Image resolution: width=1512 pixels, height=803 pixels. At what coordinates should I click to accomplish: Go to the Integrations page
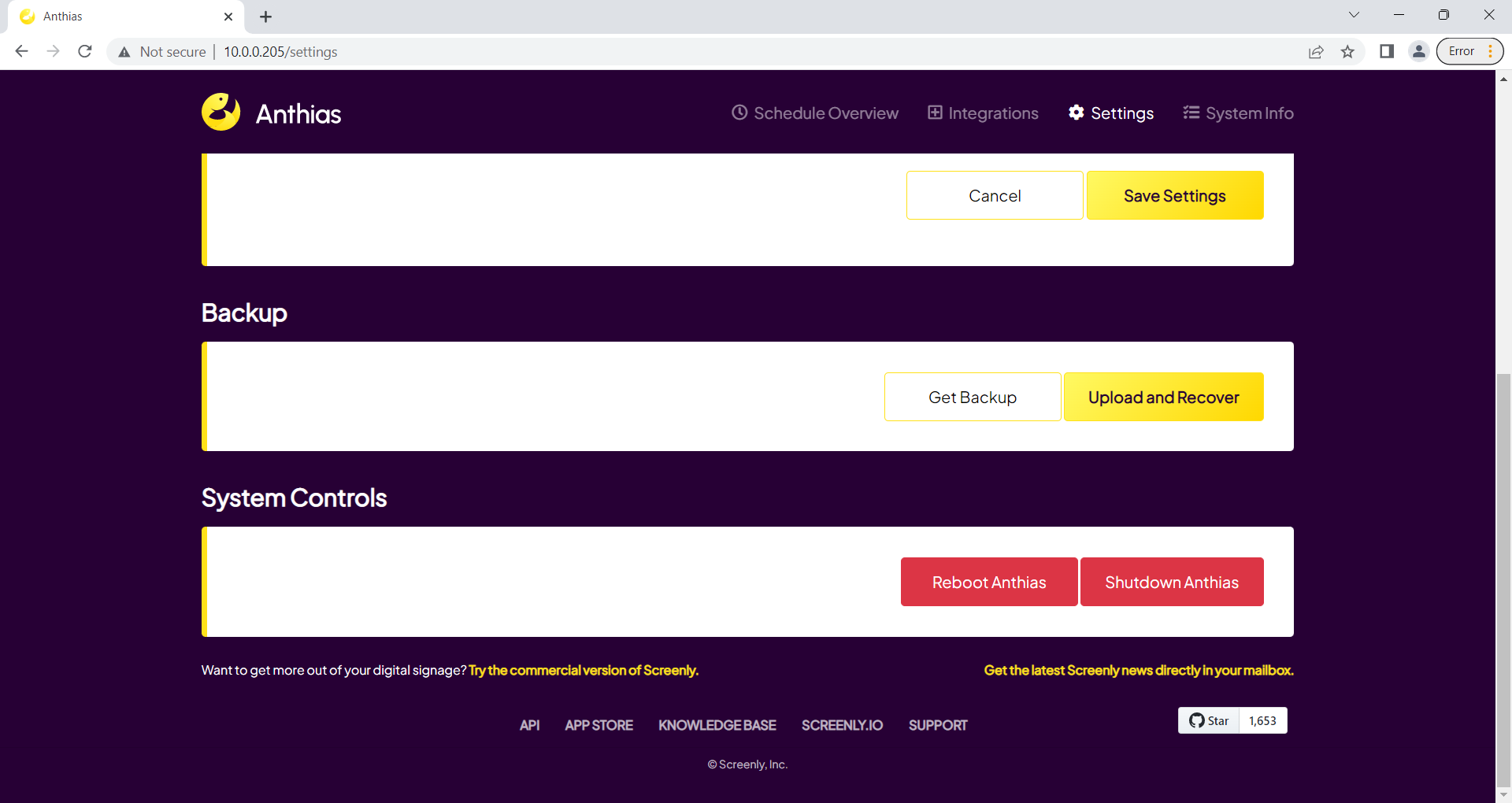tap(983, 113)
